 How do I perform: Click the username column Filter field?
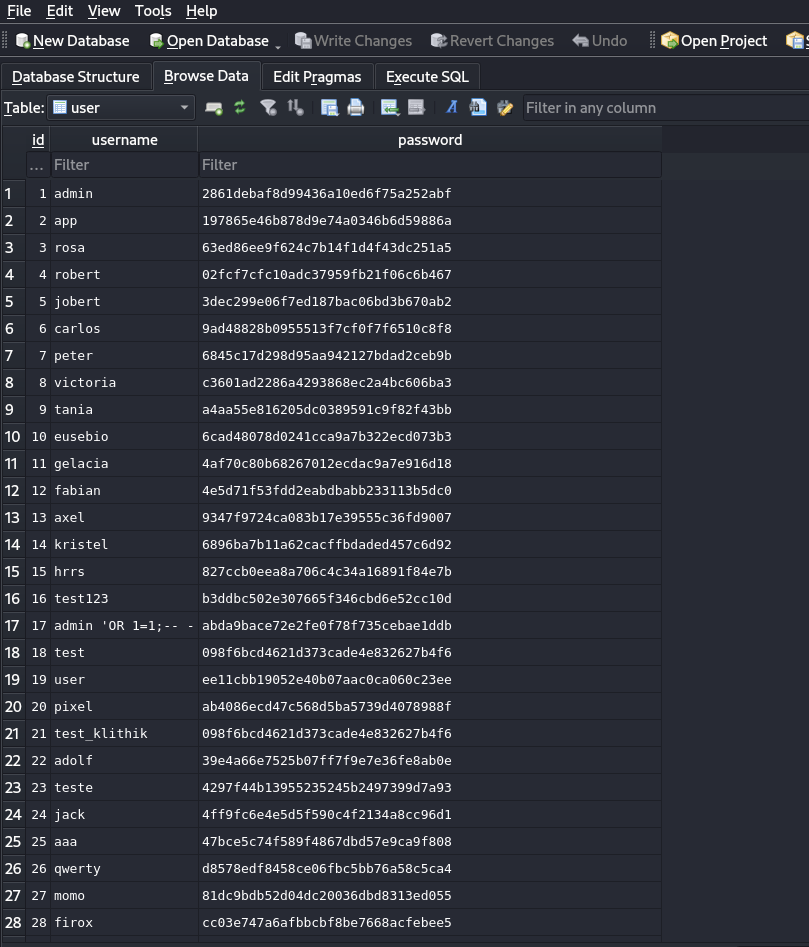tap(124, 165)
